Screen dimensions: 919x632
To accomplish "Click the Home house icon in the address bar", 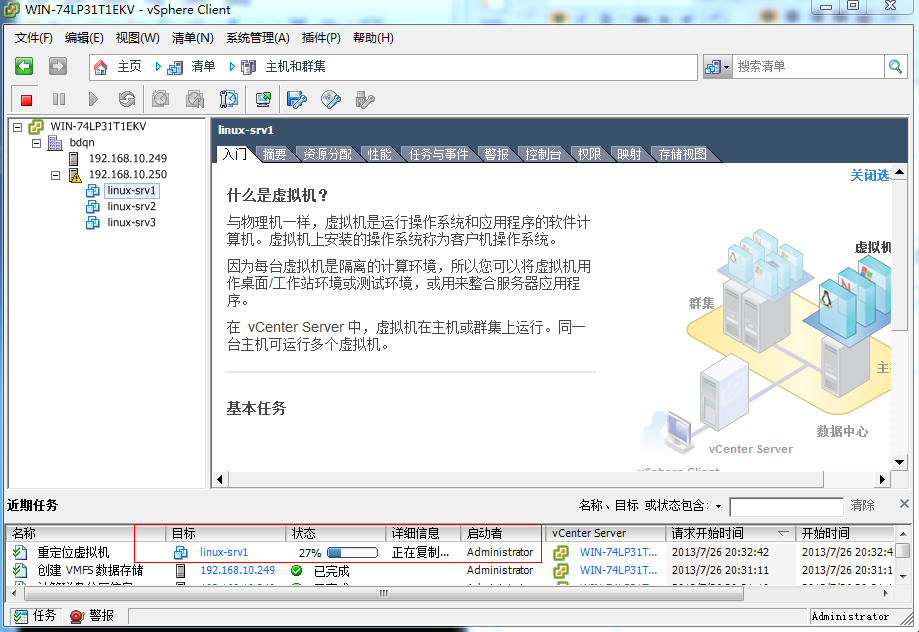I will pos(101,67).
